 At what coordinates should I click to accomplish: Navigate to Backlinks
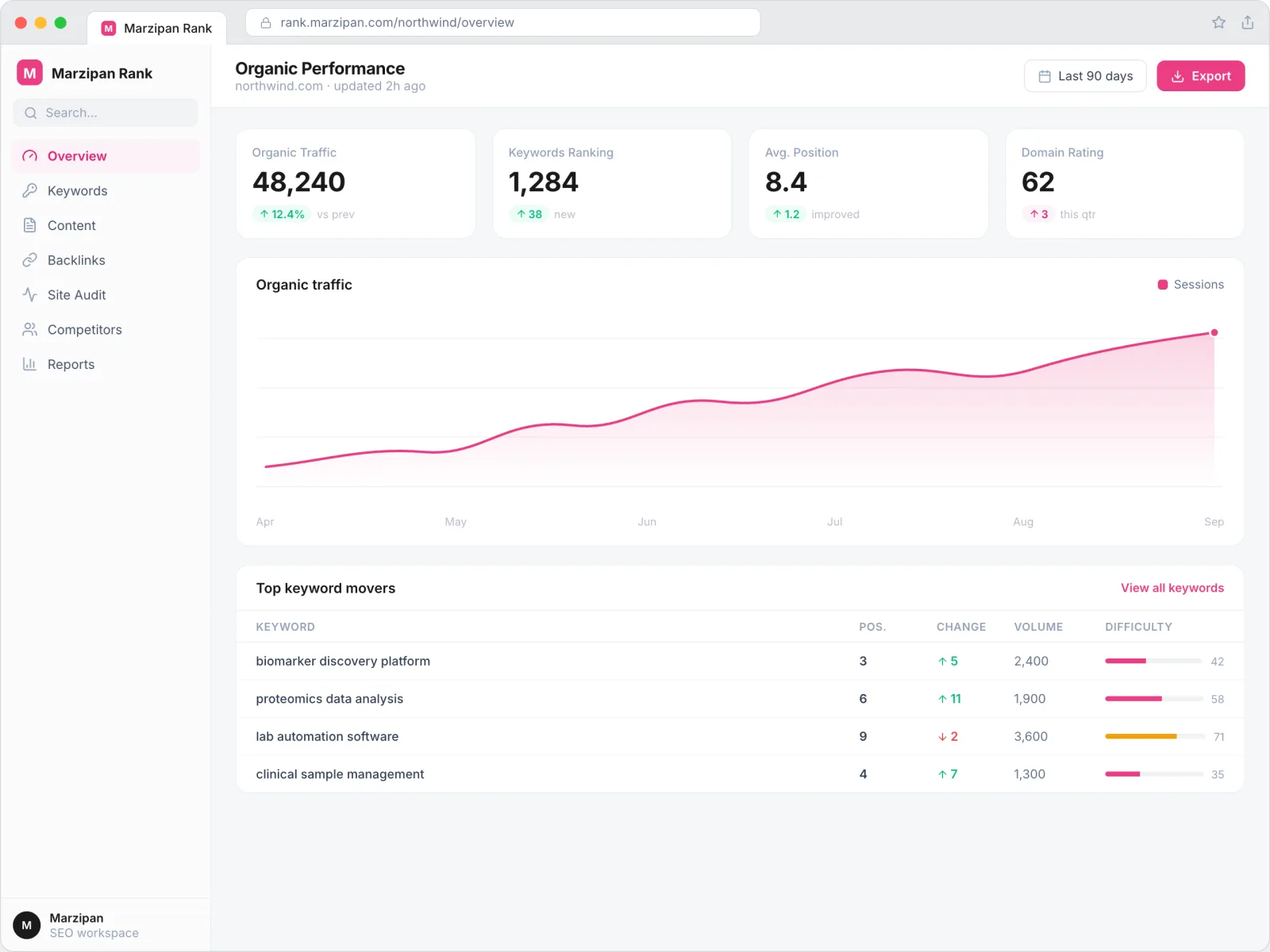[106, 260]
